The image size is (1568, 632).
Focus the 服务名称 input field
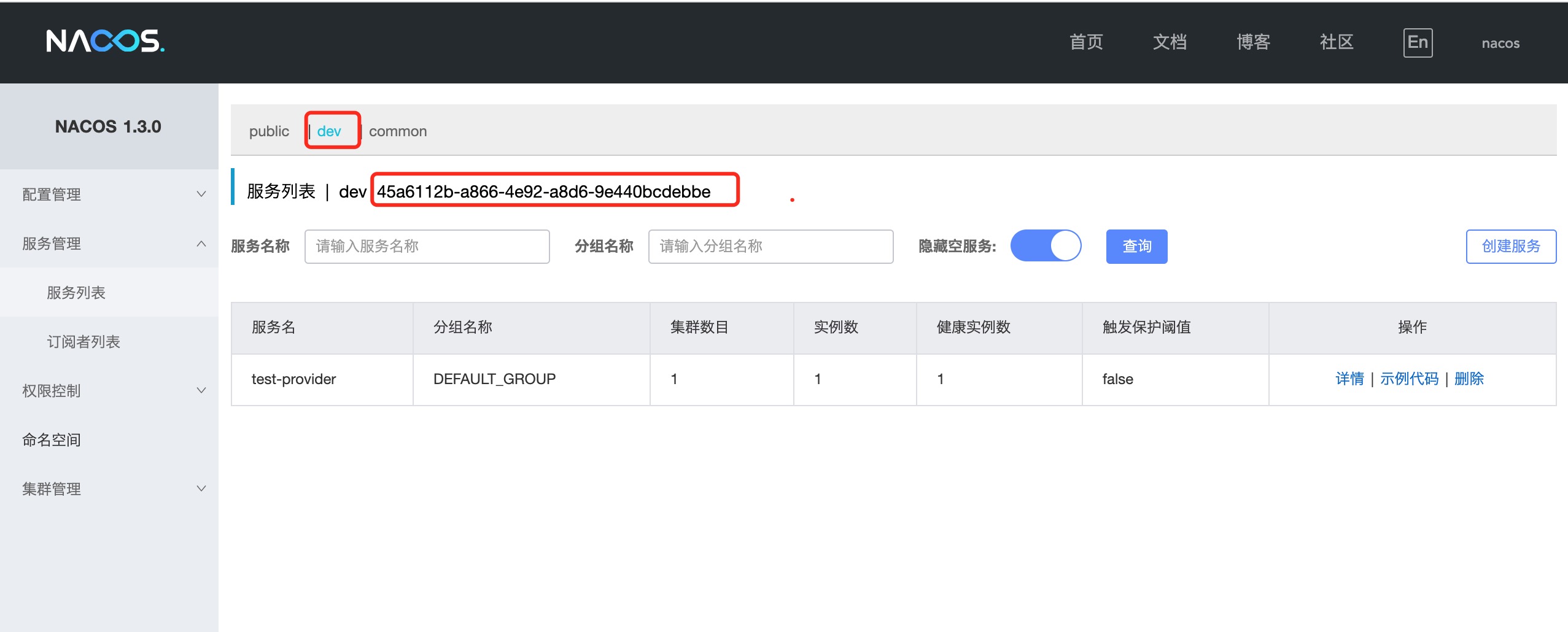[427, 247]
